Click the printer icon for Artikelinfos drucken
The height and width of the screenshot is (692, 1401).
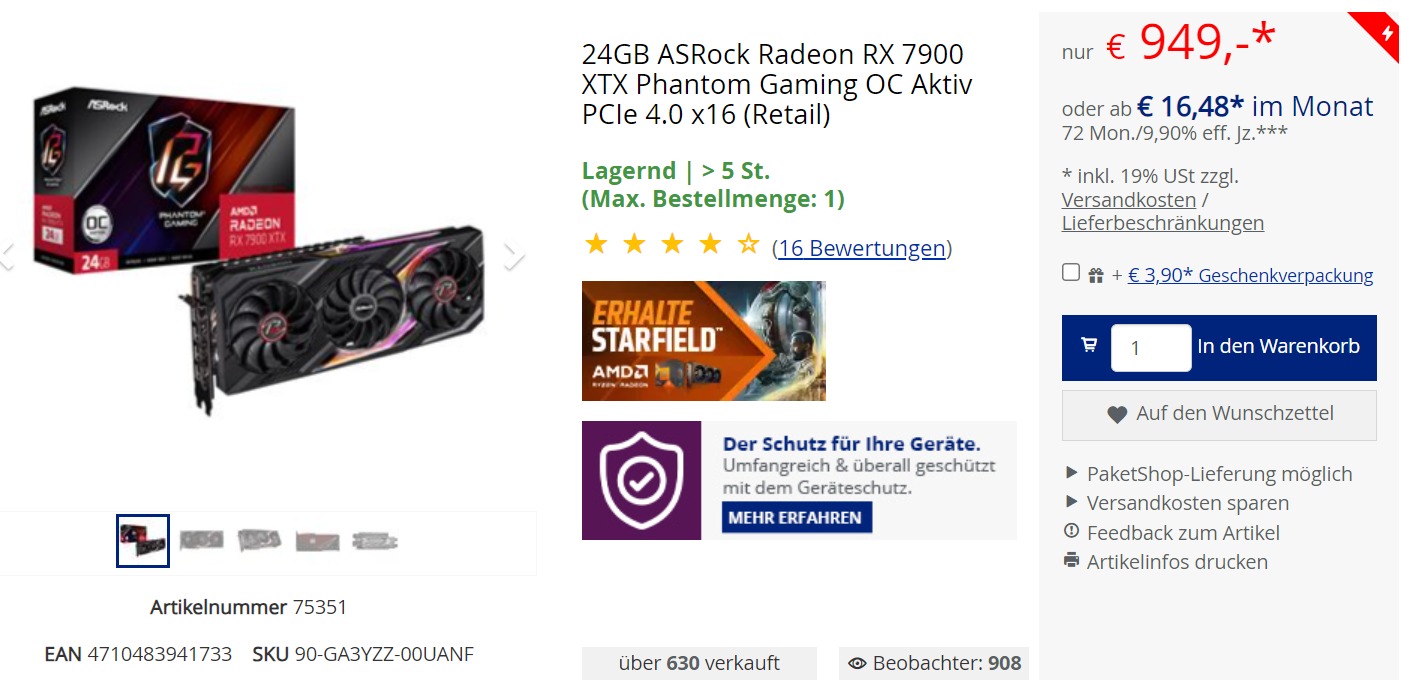click(1071, 562)
